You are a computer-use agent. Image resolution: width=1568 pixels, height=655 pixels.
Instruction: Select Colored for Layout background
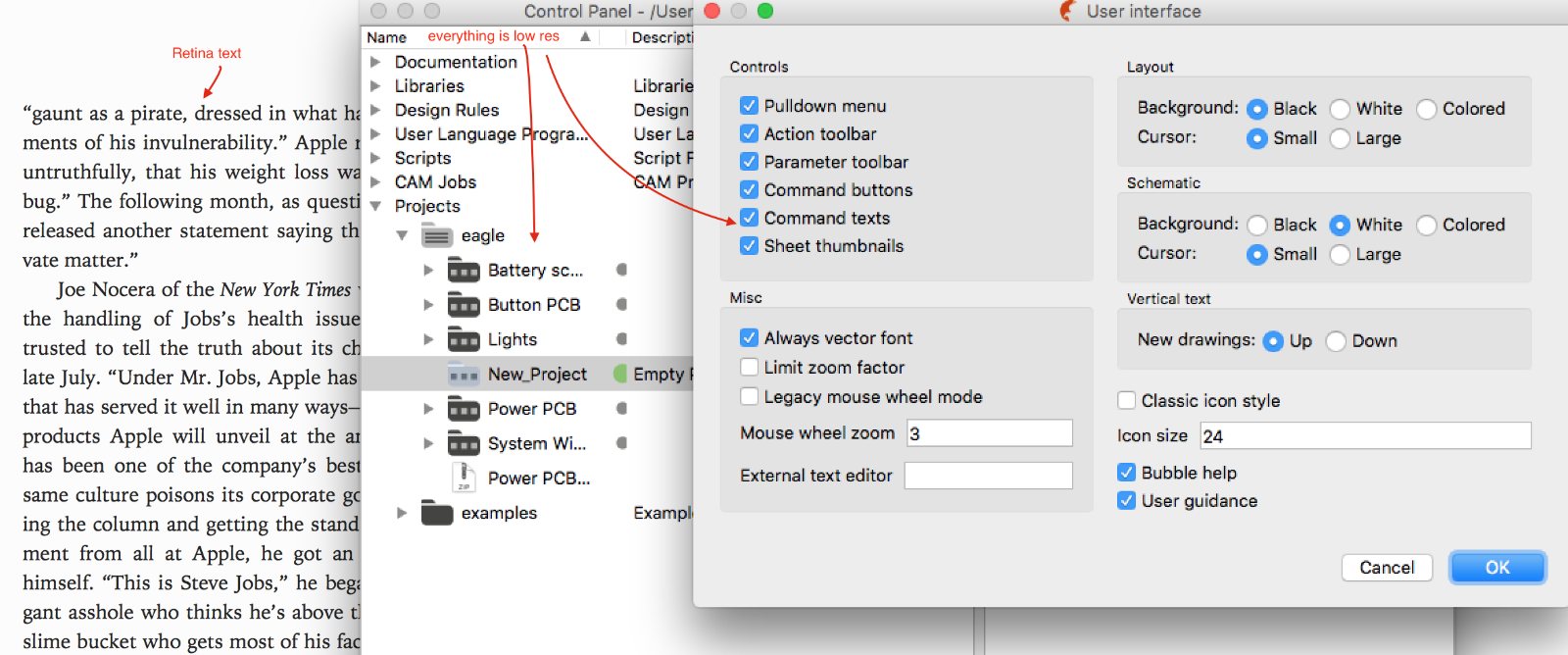coord(1427,109)
